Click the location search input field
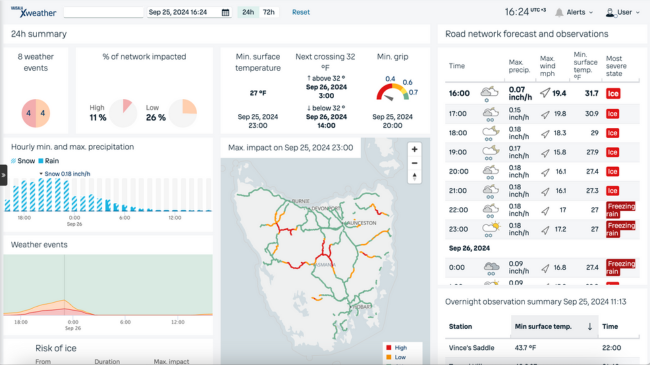Screen dimensions: 650x365 tap(104, 12)
